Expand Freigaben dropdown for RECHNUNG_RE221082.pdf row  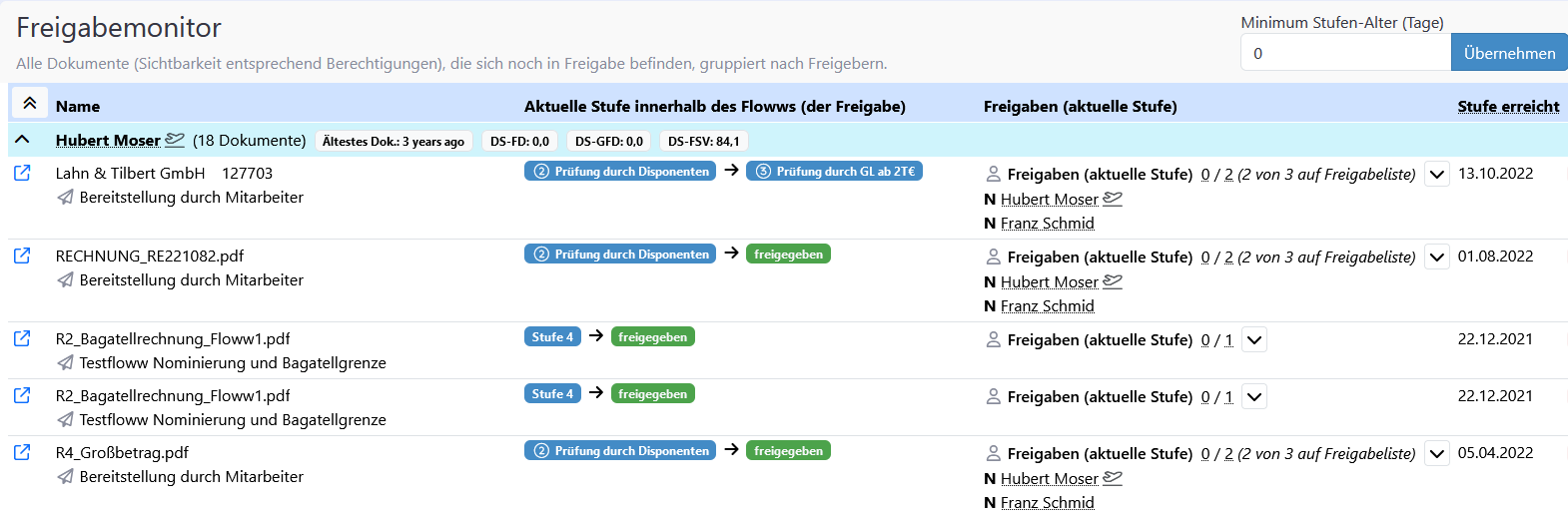point(1436,258)
